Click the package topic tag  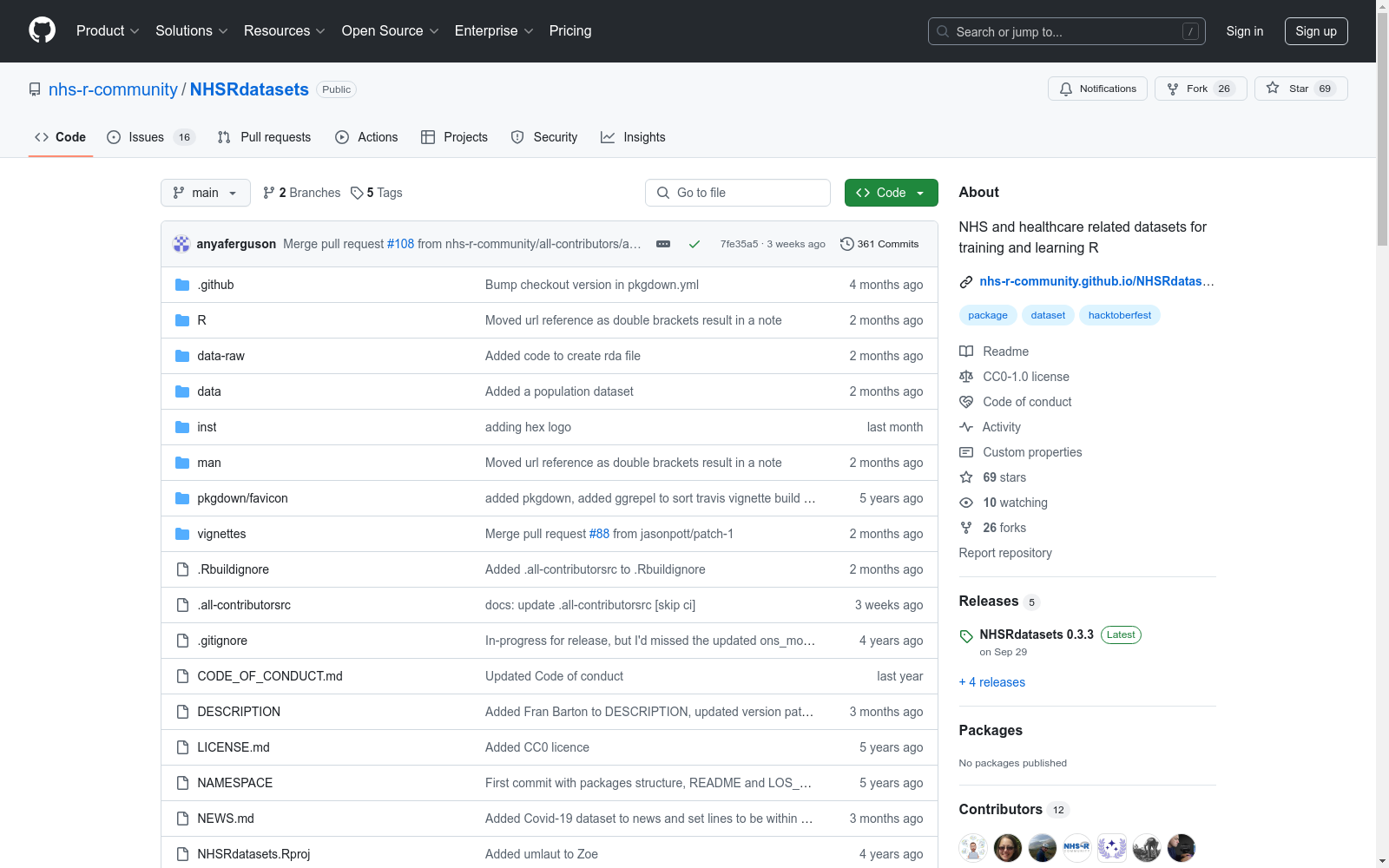[988, 315]
